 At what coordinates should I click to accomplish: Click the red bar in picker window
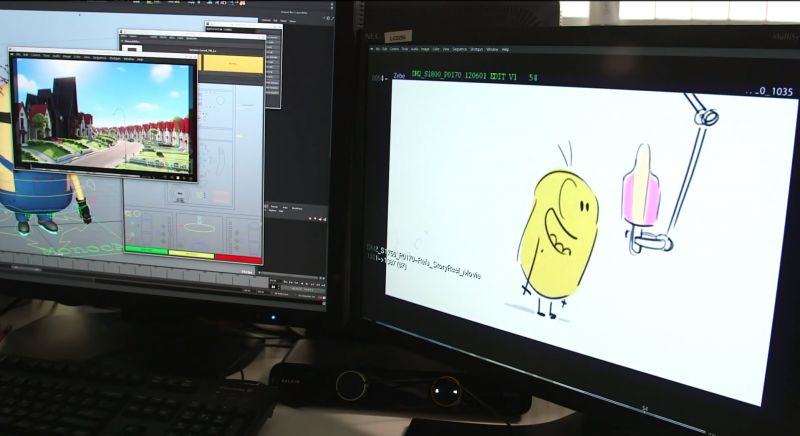pos(239,258)
